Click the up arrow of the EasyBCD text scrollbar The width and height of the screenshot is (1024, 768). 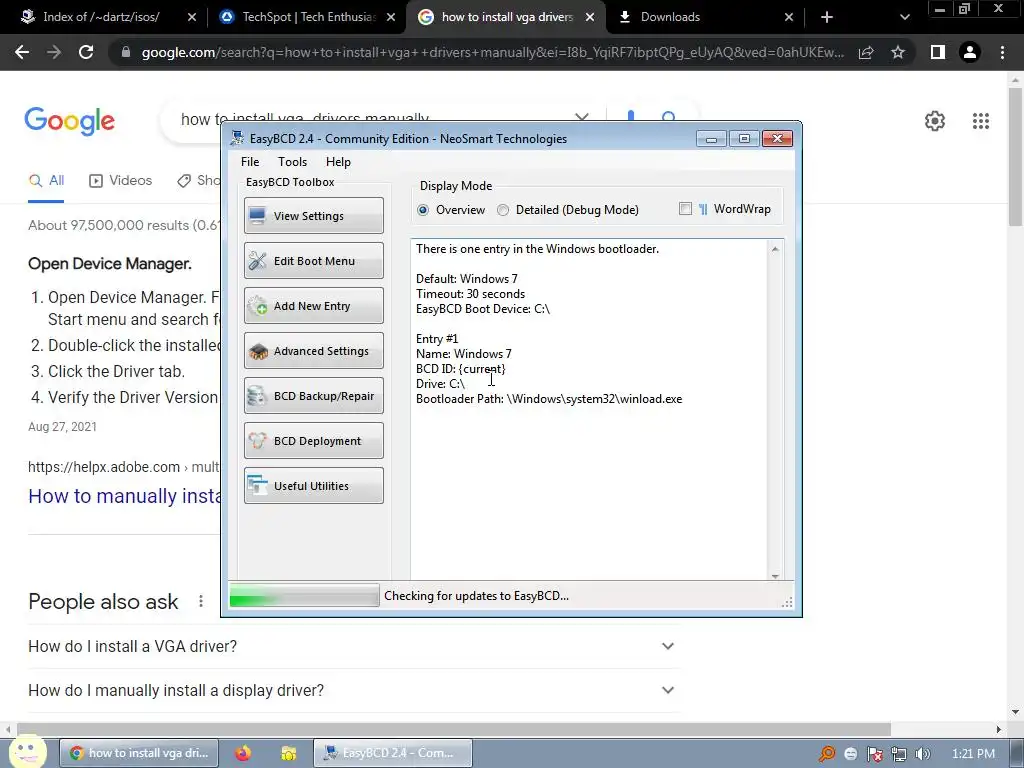pos(775,249)
